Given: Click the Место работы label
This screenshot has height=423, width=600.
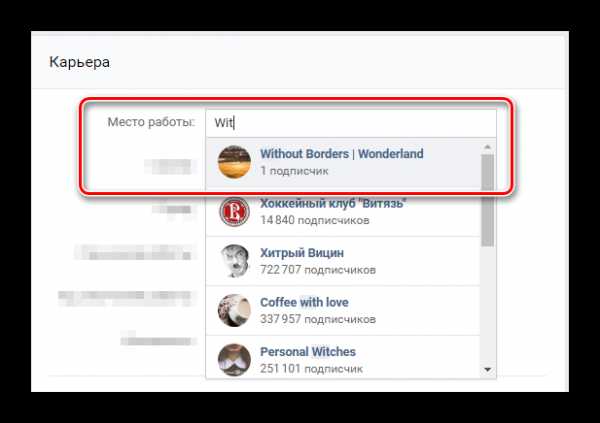Looking at the screenshot, I should point(151,122).
